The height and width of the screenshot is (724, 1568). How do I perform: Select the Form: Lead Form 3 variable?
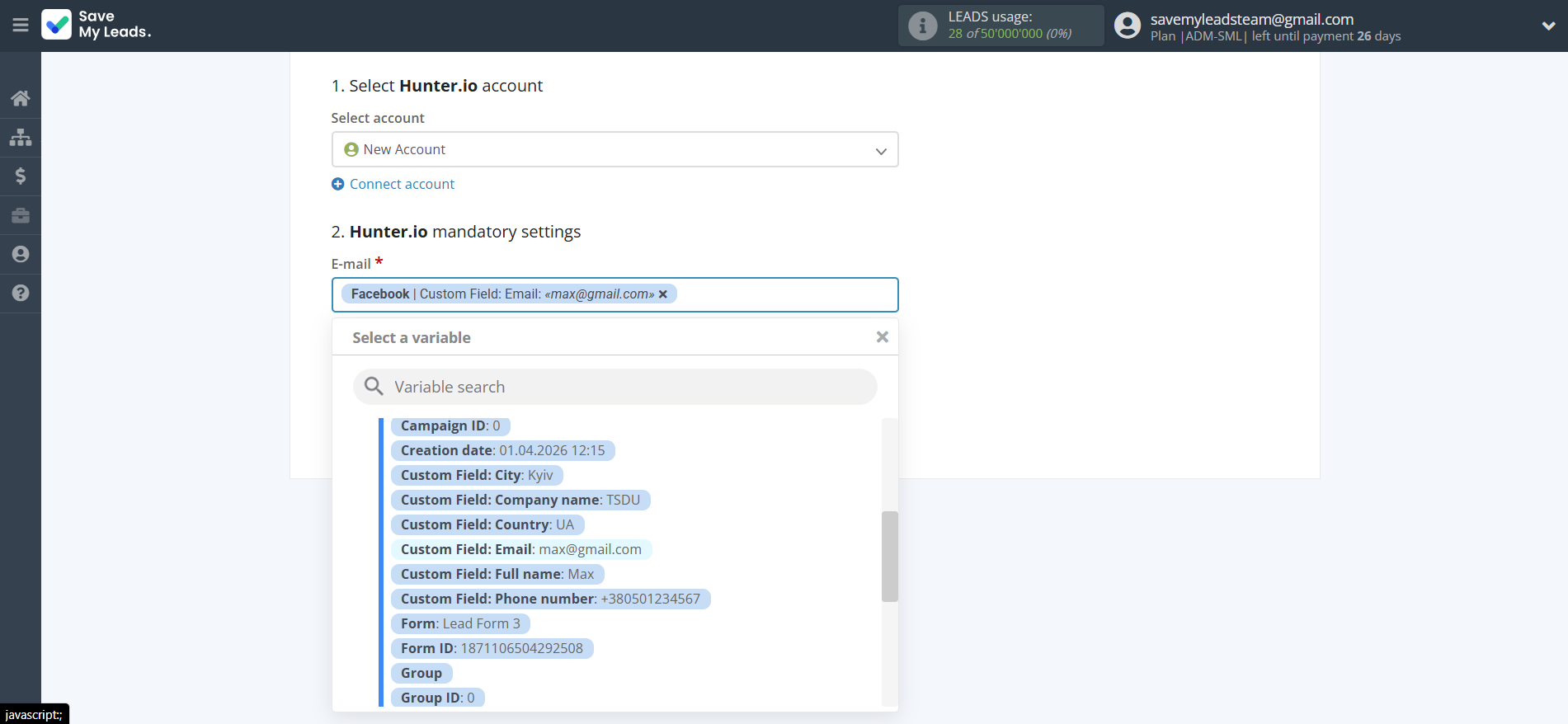(x=460, y=624)
